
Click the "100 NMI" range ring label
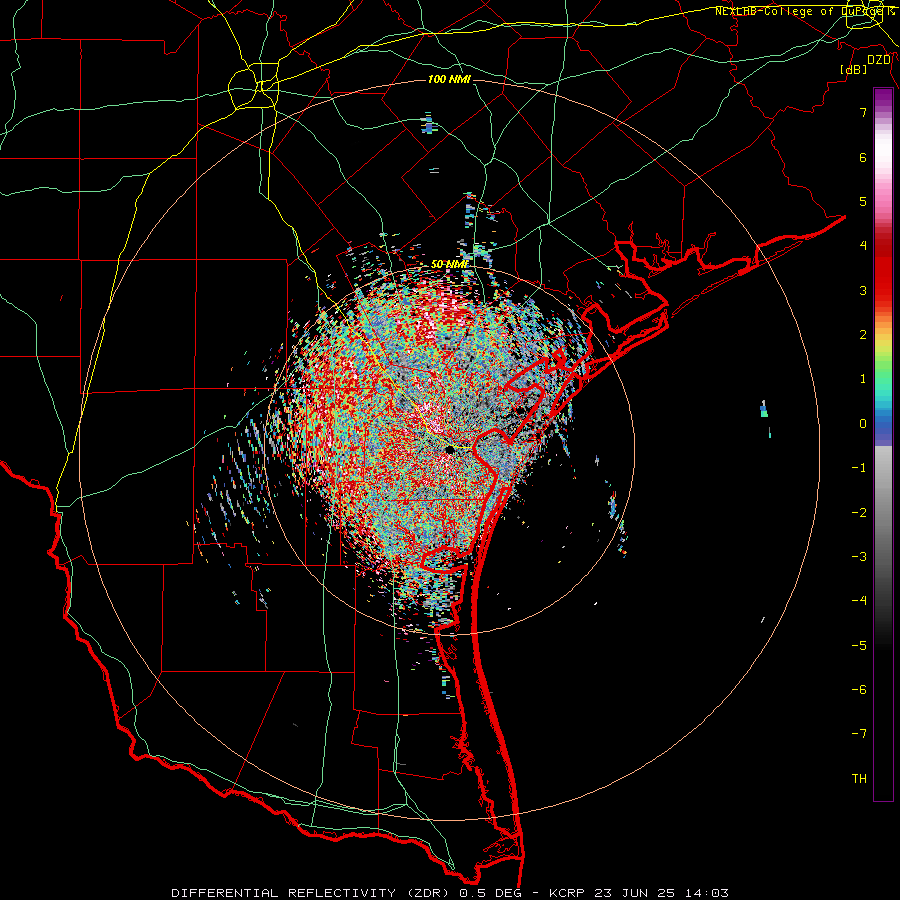[x=449, y=79]
